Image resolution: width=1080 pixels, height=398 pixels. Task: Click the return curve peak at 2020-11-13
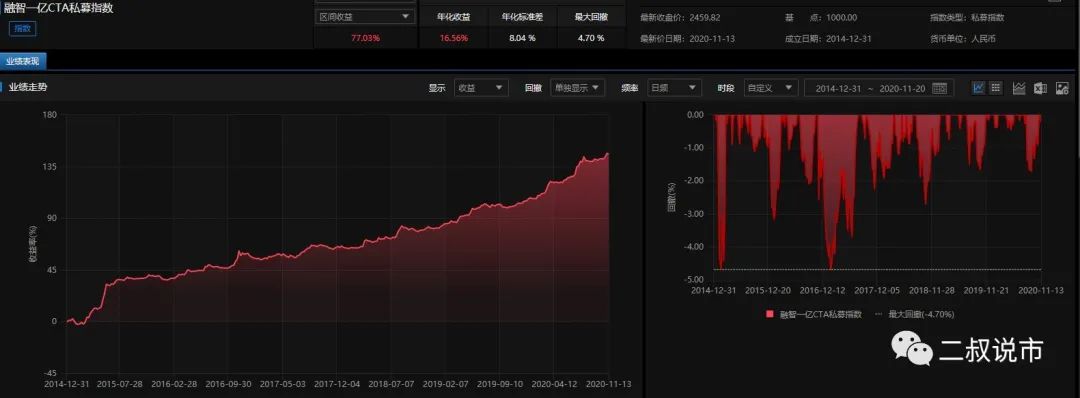click(x=607, y=154)
